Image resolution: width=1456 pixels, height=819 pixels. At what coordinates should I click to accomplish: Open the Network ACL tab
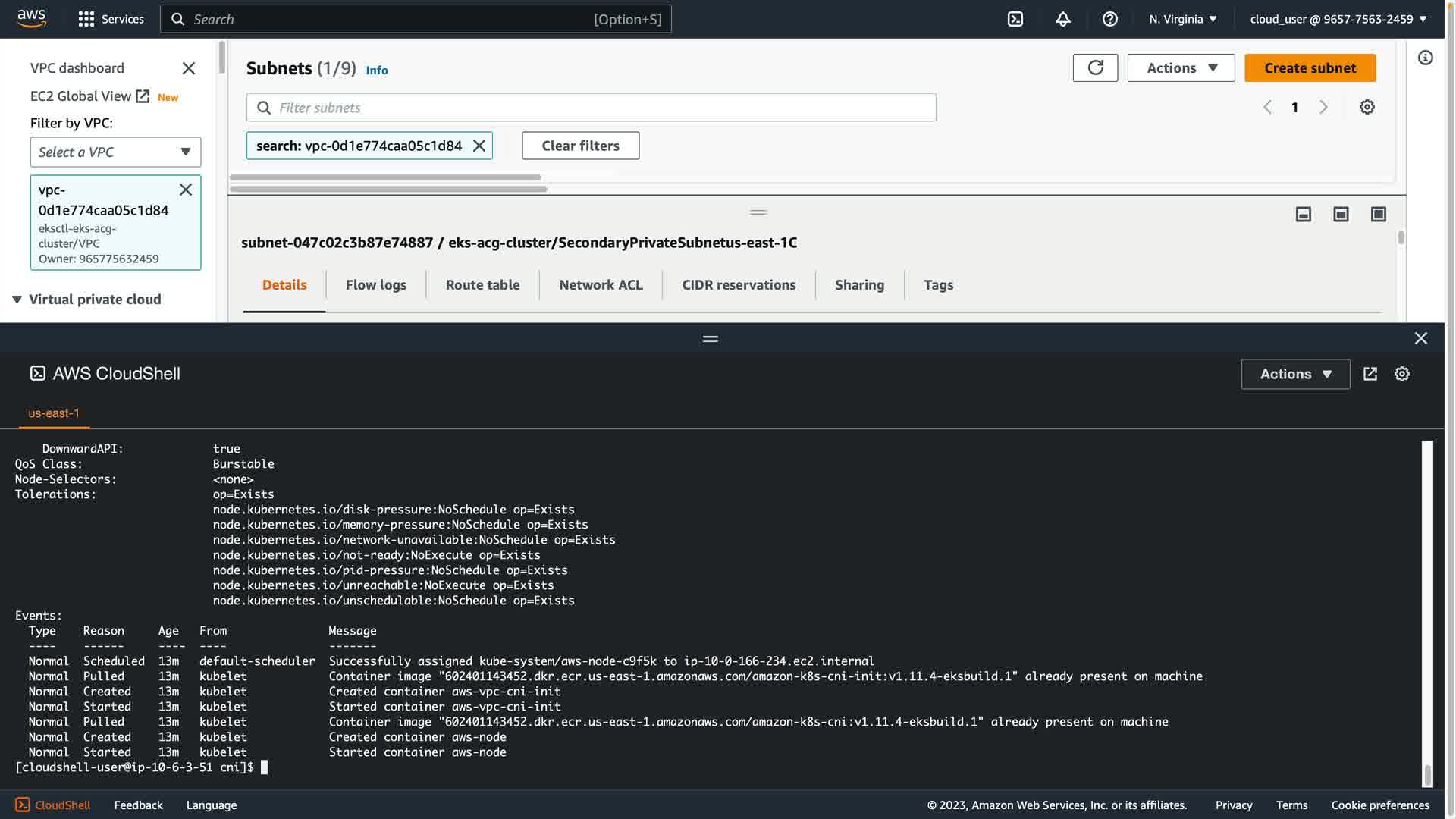point(601,285)
